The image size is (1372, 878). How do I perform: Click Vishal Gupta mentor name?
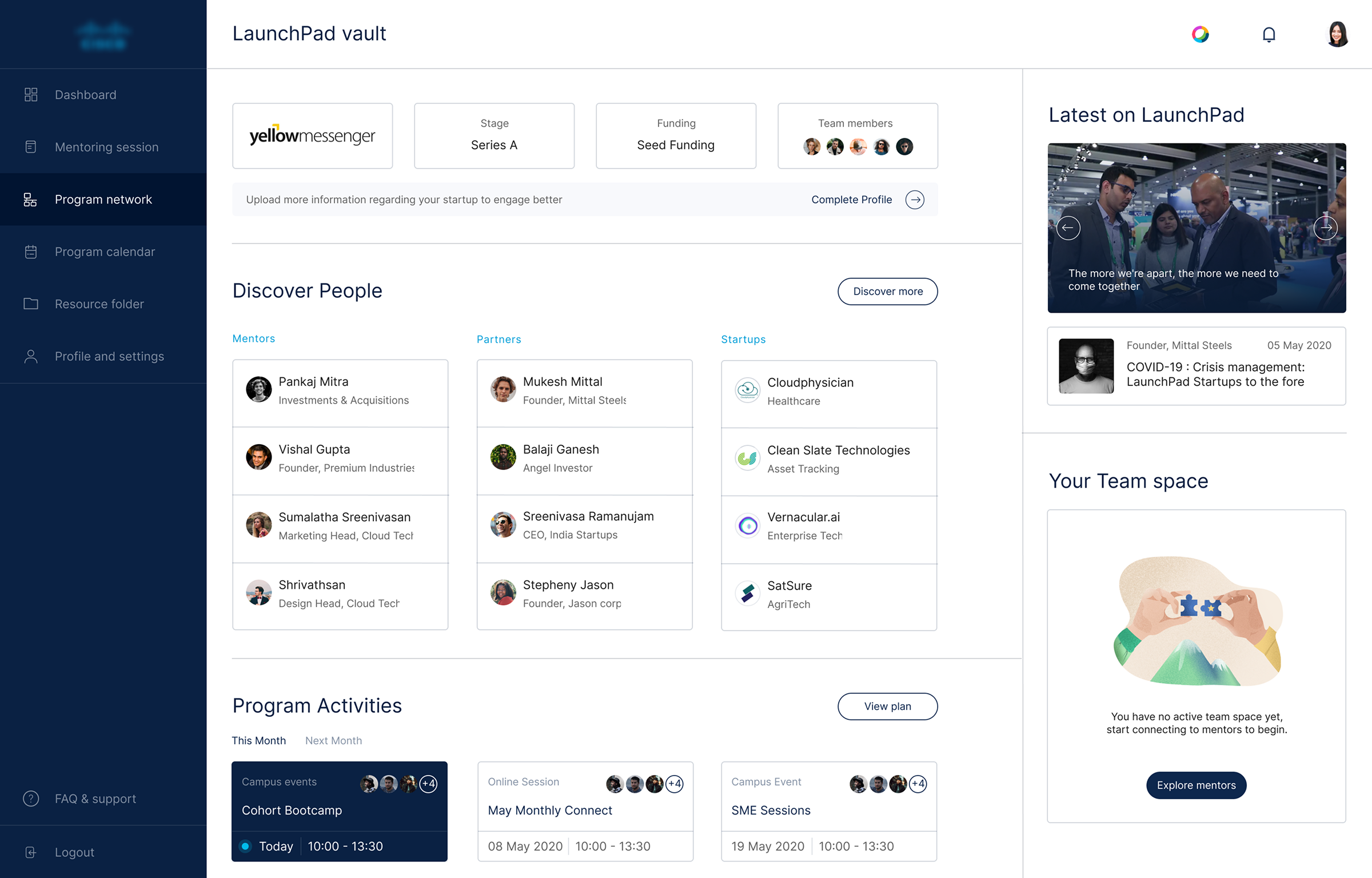314,450
